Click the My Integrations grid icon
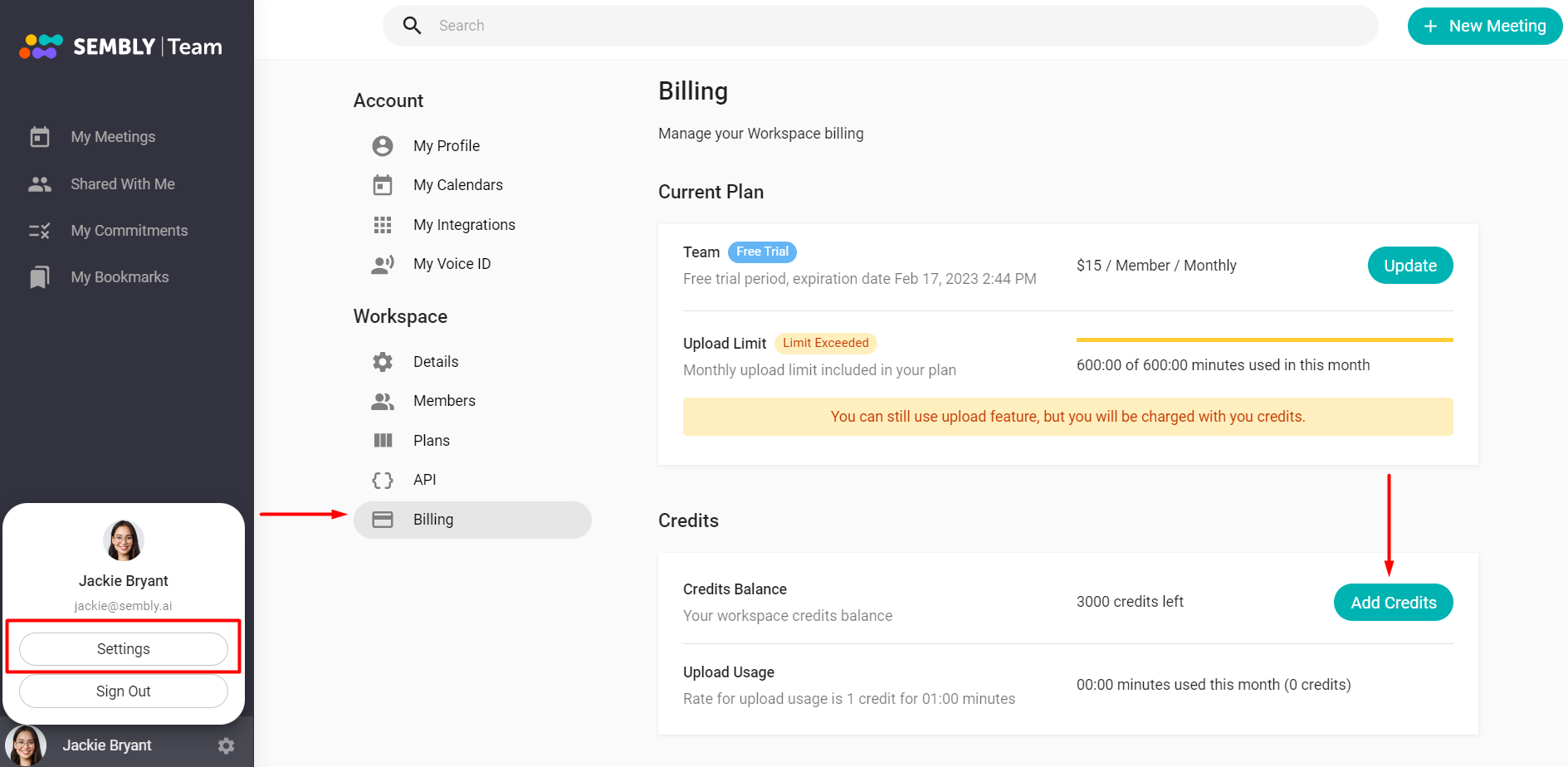This screenshot has height=767, width=1568. 383,225
